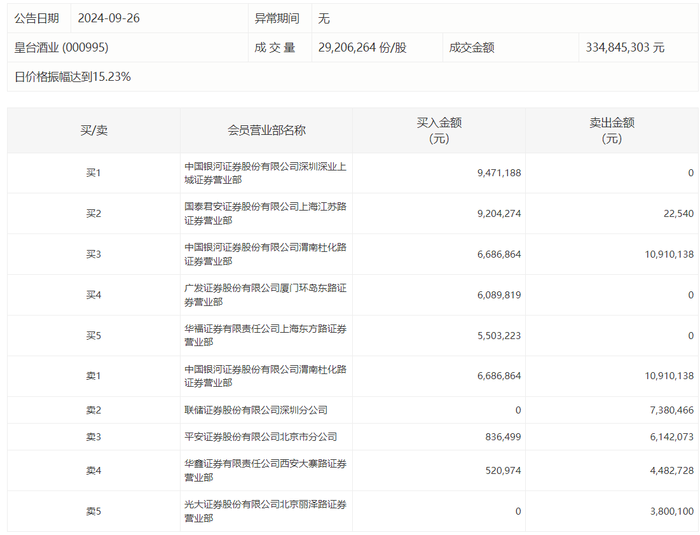Click the 成交金额 label
Screen dimensions: 700x535
point(471,47)
